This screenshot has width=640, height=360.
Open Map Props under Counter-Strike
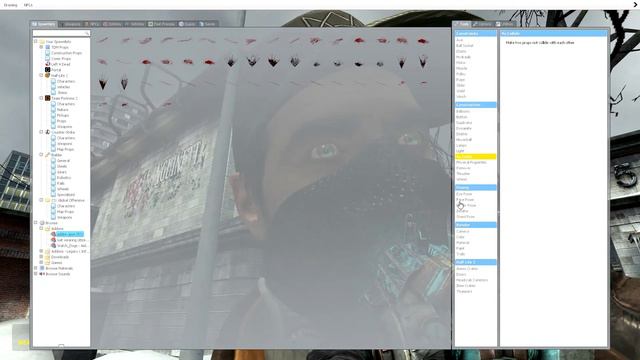coord(65,149)
